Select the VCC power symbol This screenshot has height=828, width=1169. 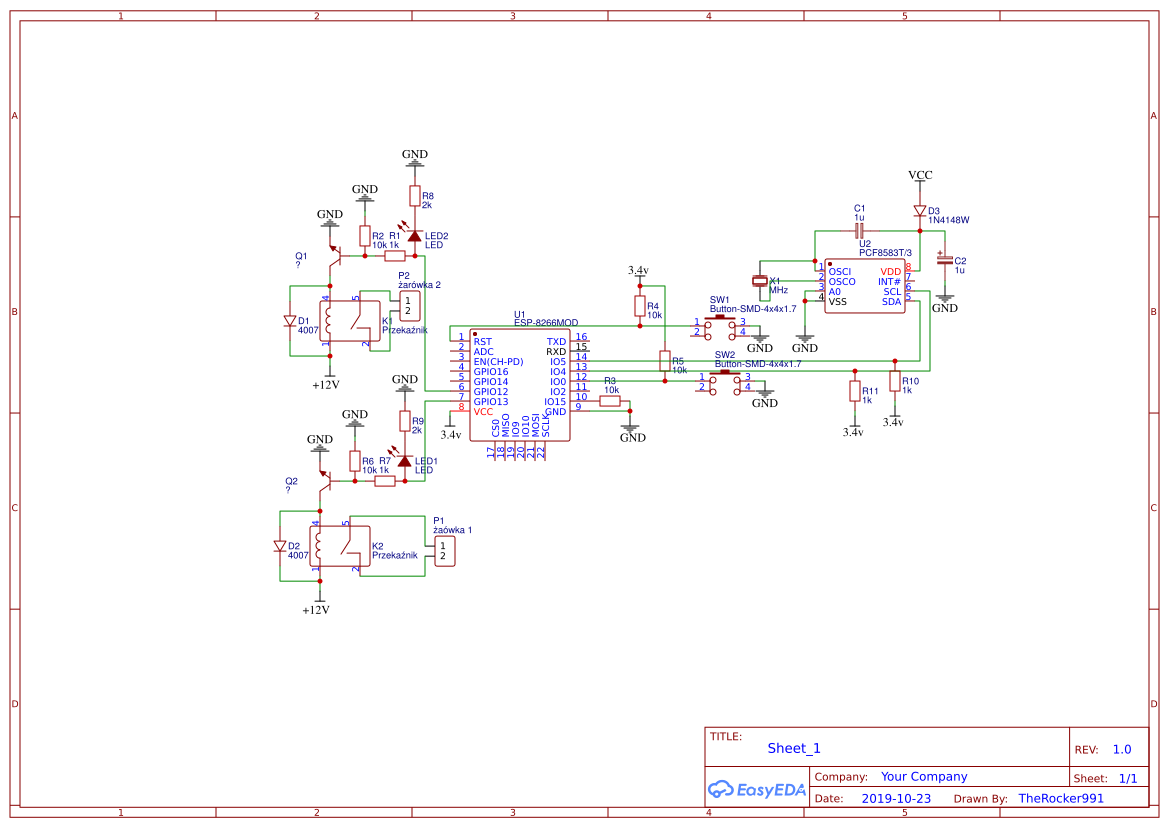click(919, 175)
